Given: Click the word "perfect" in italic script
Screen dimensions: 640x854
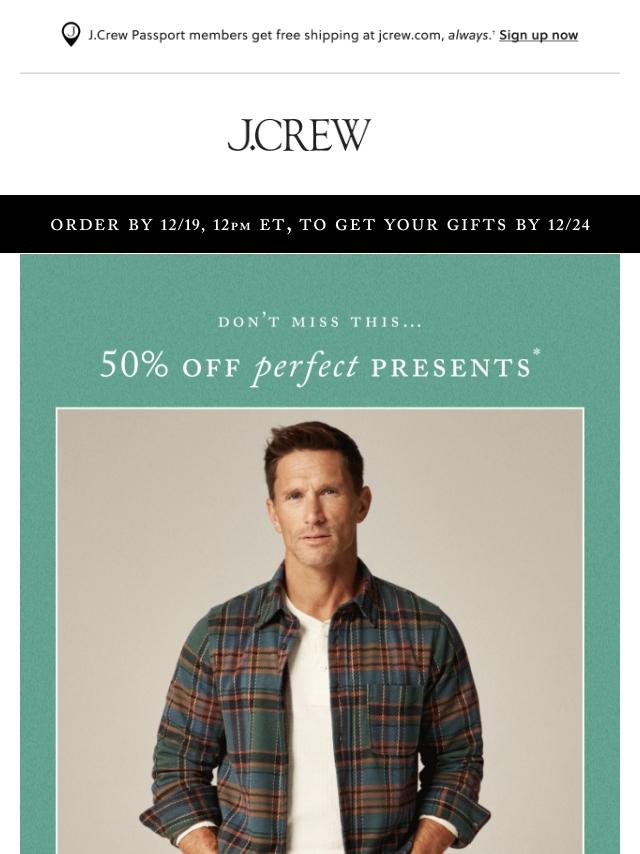Looking at the screenshot, I should [x=306, y=368].
